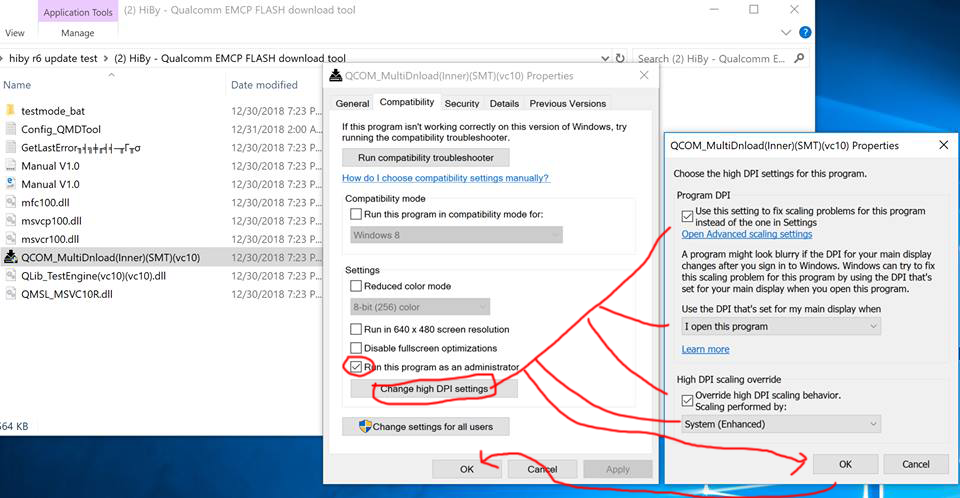Switch to the Previous Versions tab
Viewport: 960px width, 498px height.
(x=568, y=104)
